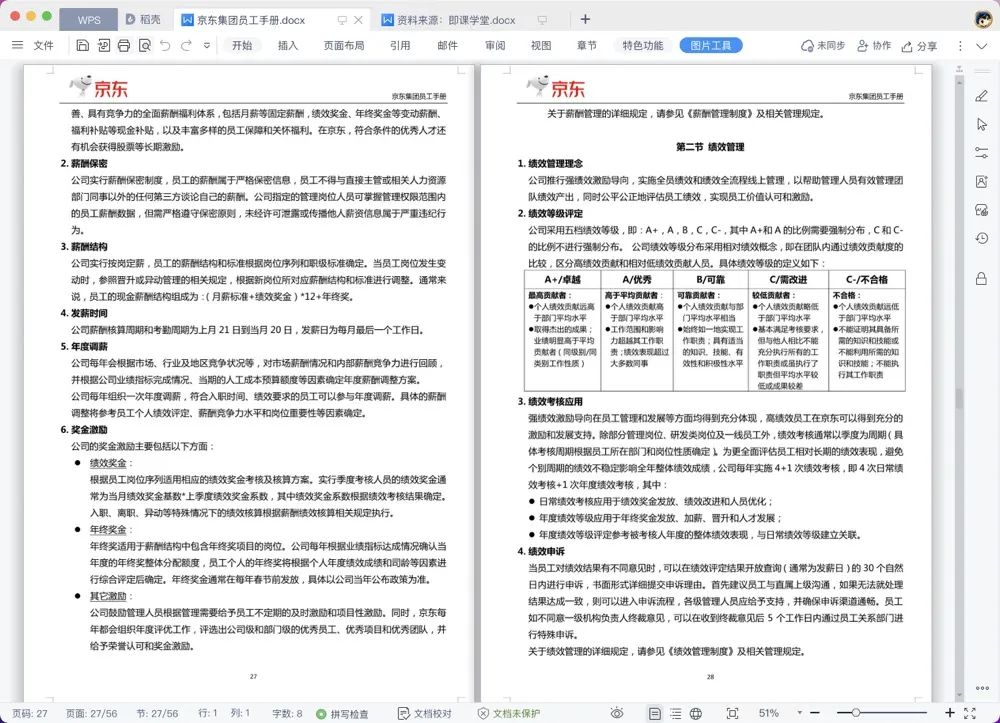Open the vertical three-dot more menu

point(960,46)
